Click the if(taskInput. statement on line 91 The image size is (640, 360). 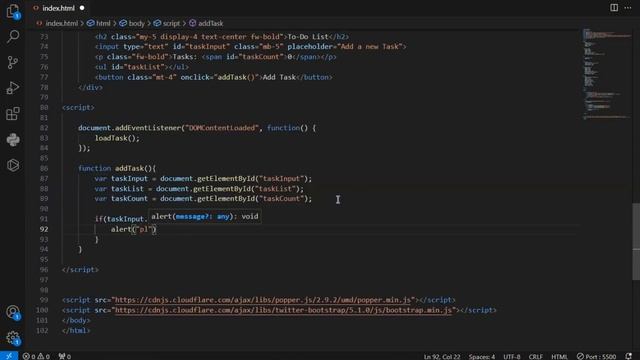coord(121,219)
